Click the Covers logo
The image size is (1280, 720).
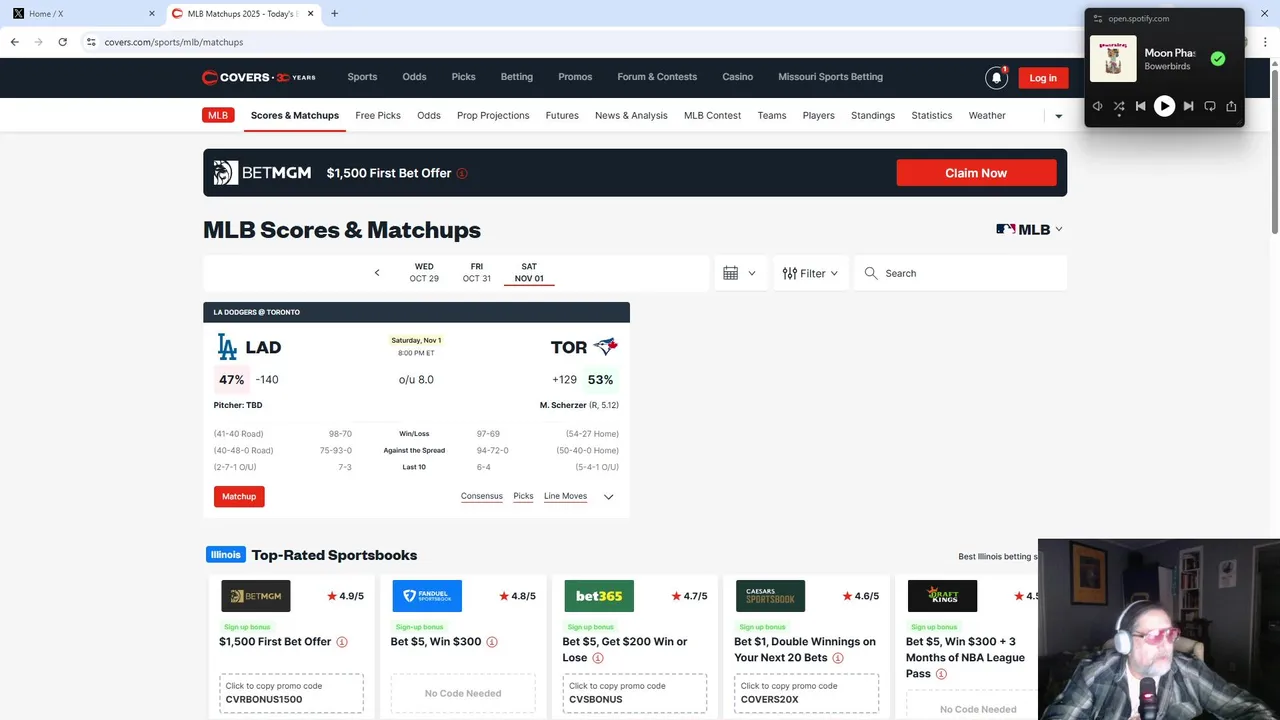(x=258, y=77)
